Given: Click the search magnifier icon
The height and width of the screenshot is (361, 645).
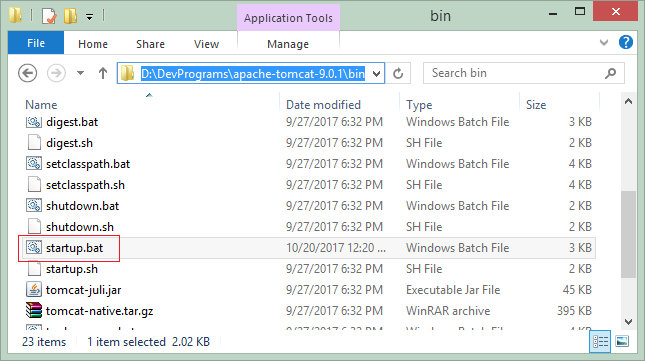Looking at the screenshot, I should [x=611, y=73].
